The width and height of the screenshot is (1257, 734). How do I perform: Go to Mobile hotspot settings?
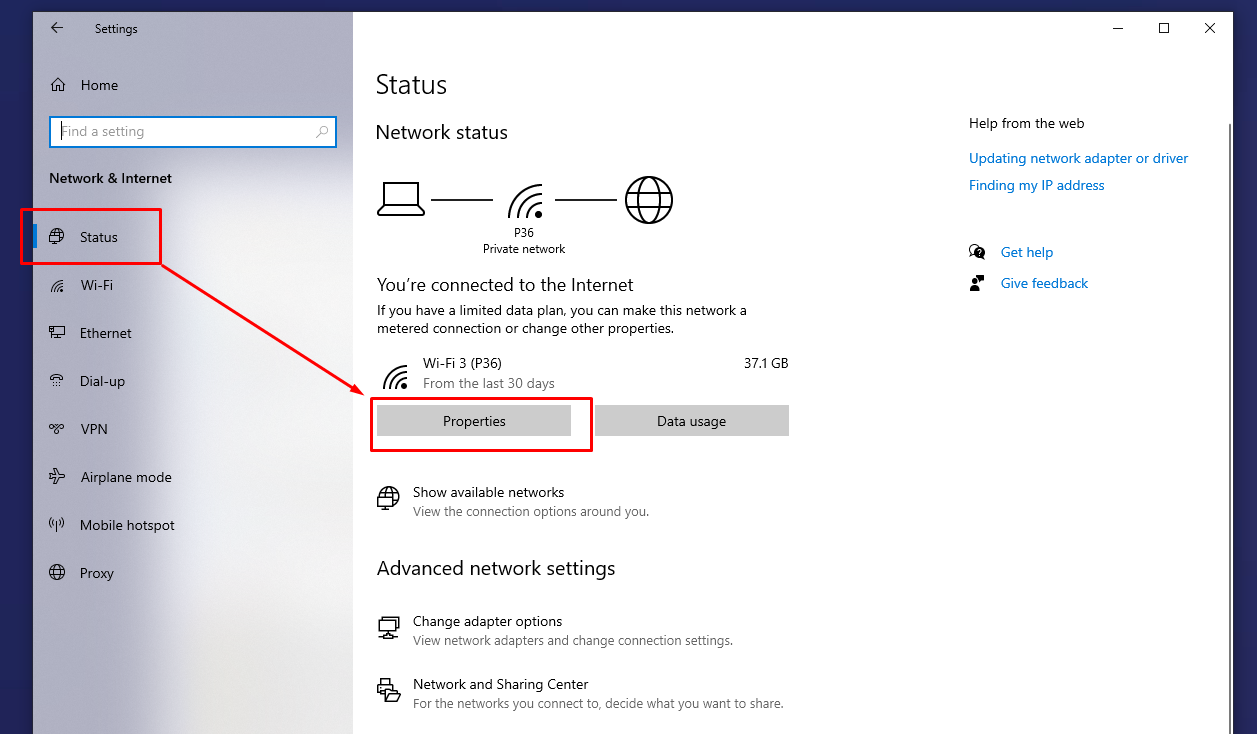[x=127, y=526]
